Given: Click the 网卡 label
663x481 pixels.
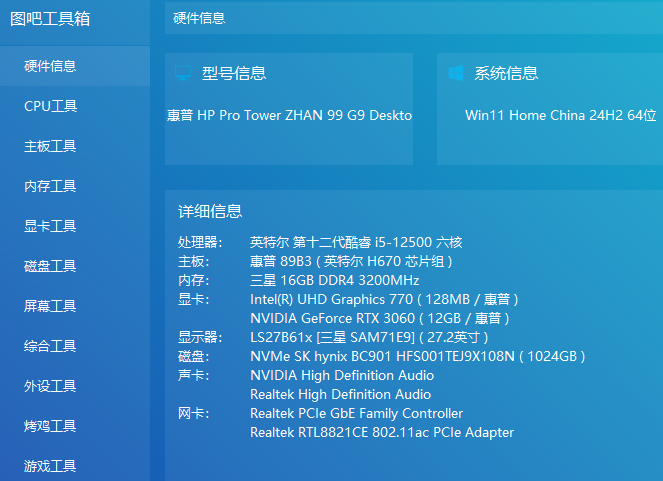Looking at the screenshot, I should point(194,413).
